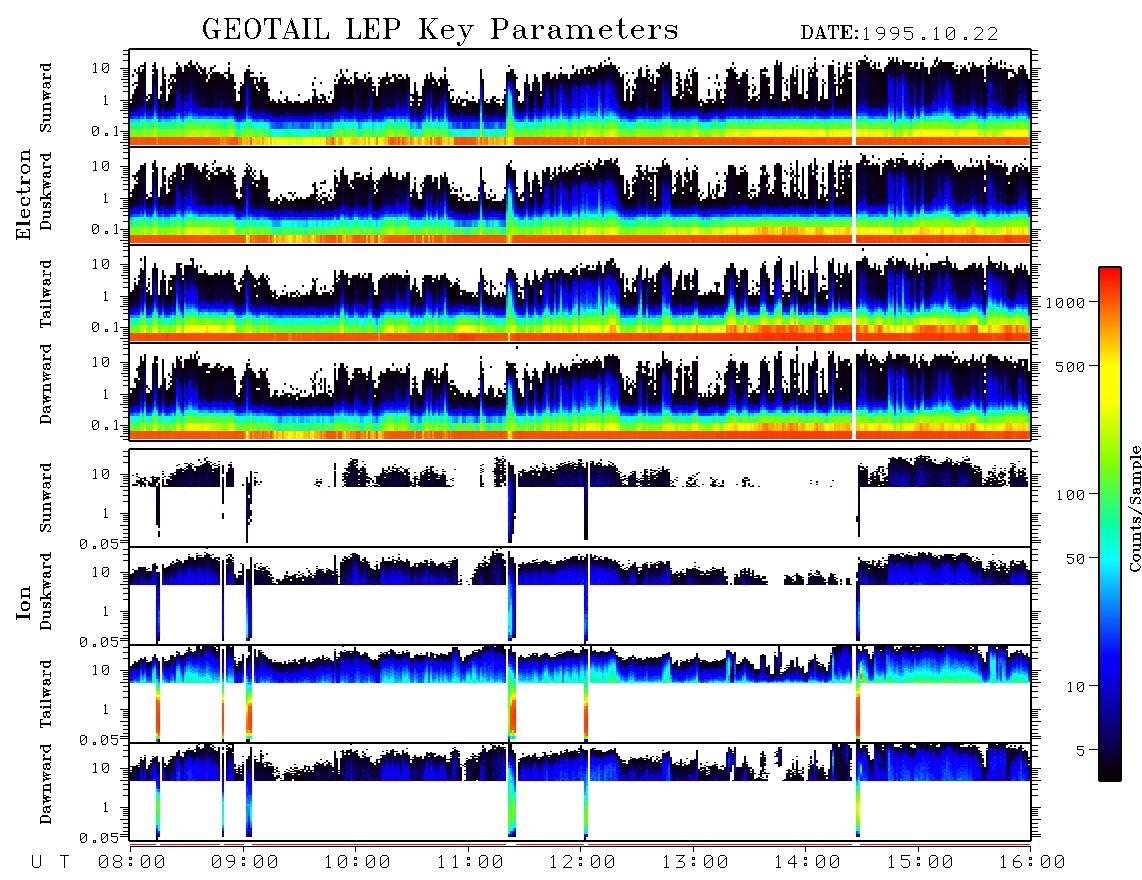Click the 50 color bar tick label

1075,559
